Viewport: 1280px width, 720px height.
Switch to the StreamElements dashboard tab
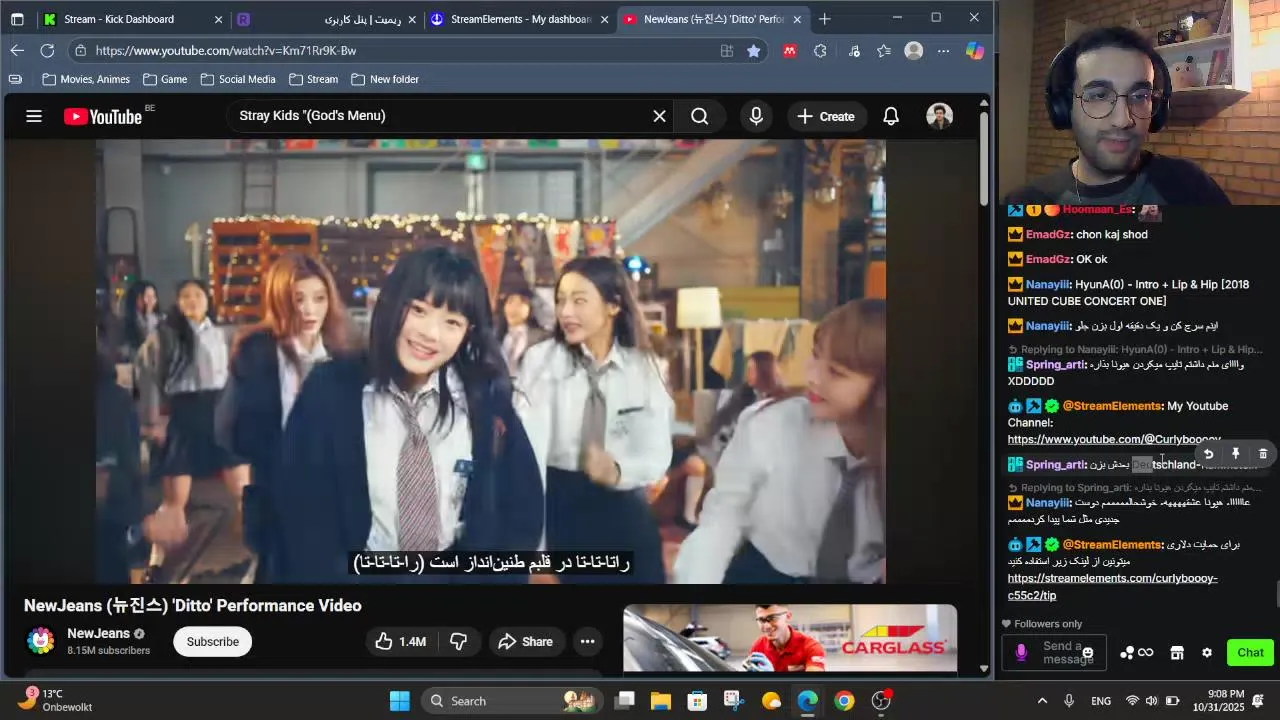pyautogui.click(x=519, y=19)
